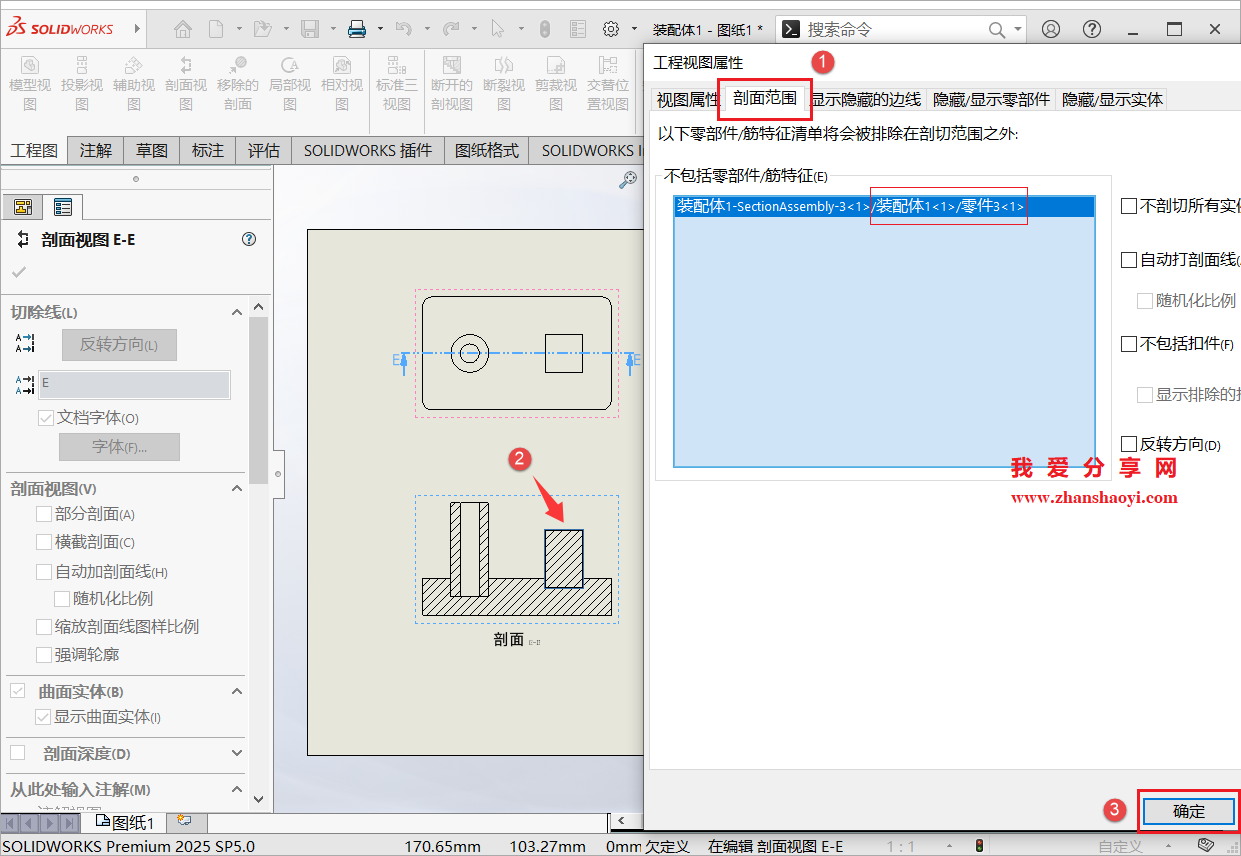
Task: Switch to the 隐藏/显示零部件 tab
Action: coord(992,99)
